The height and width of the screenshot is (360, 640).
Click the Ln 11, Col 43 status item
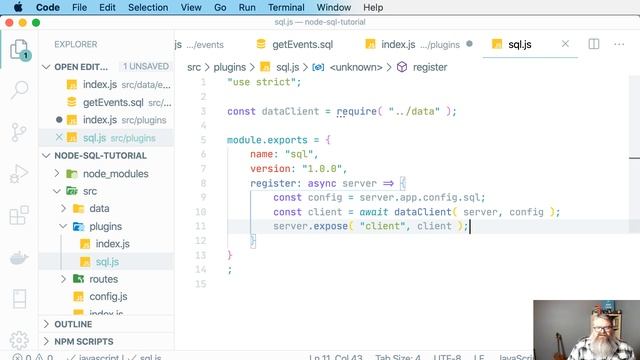336,357
